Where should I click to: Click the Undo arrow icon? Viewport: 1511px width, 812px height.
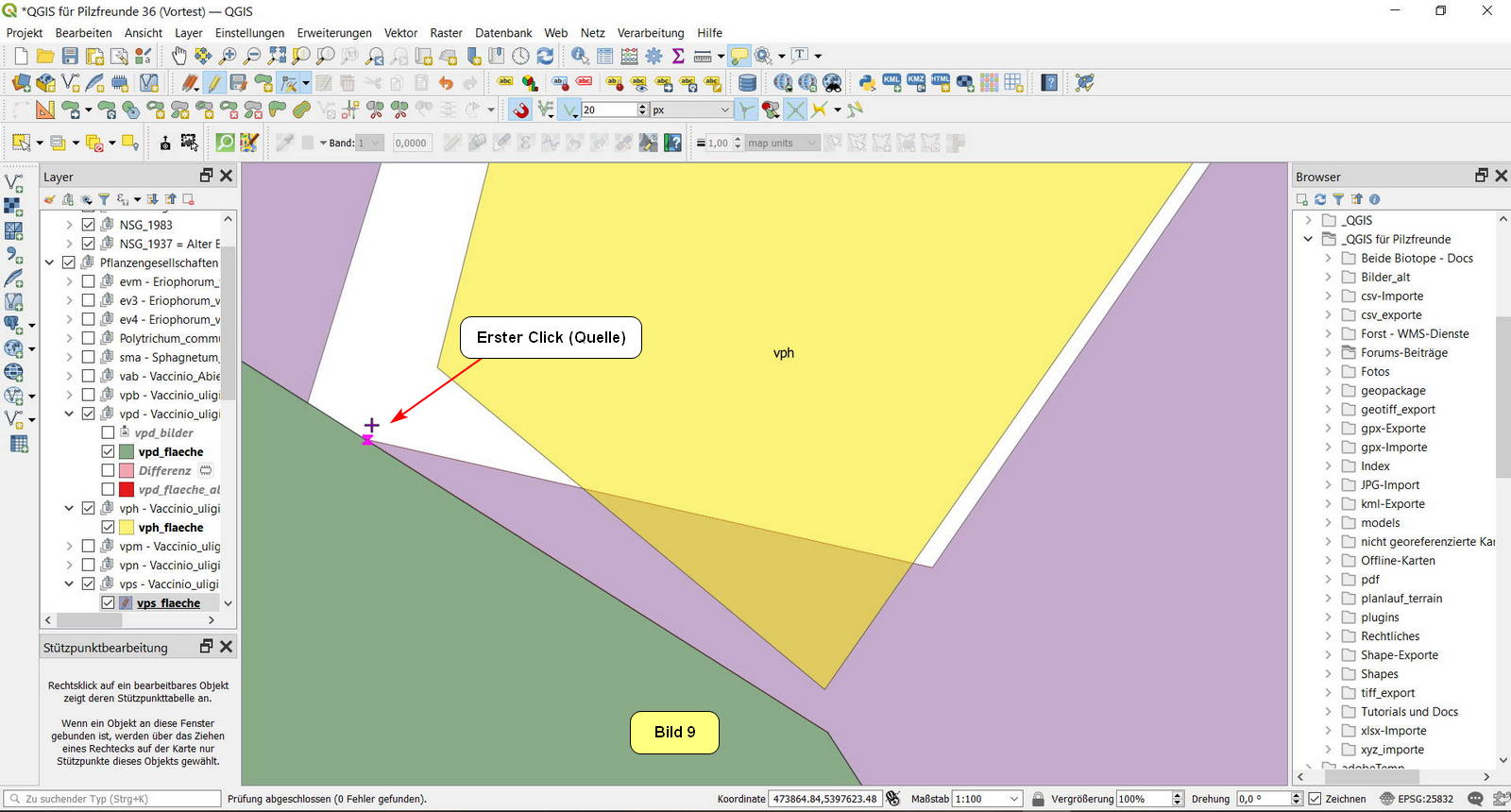(x=446, y=83)
